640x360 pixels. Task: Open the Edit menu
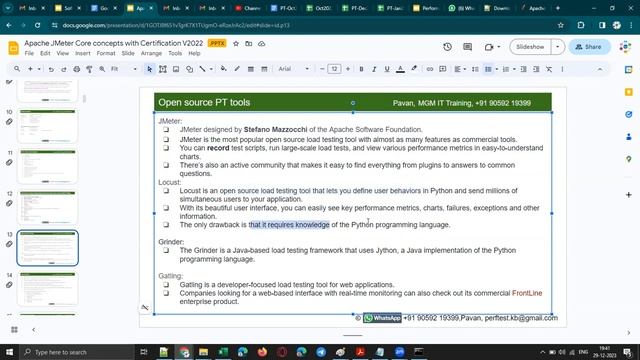45,53
